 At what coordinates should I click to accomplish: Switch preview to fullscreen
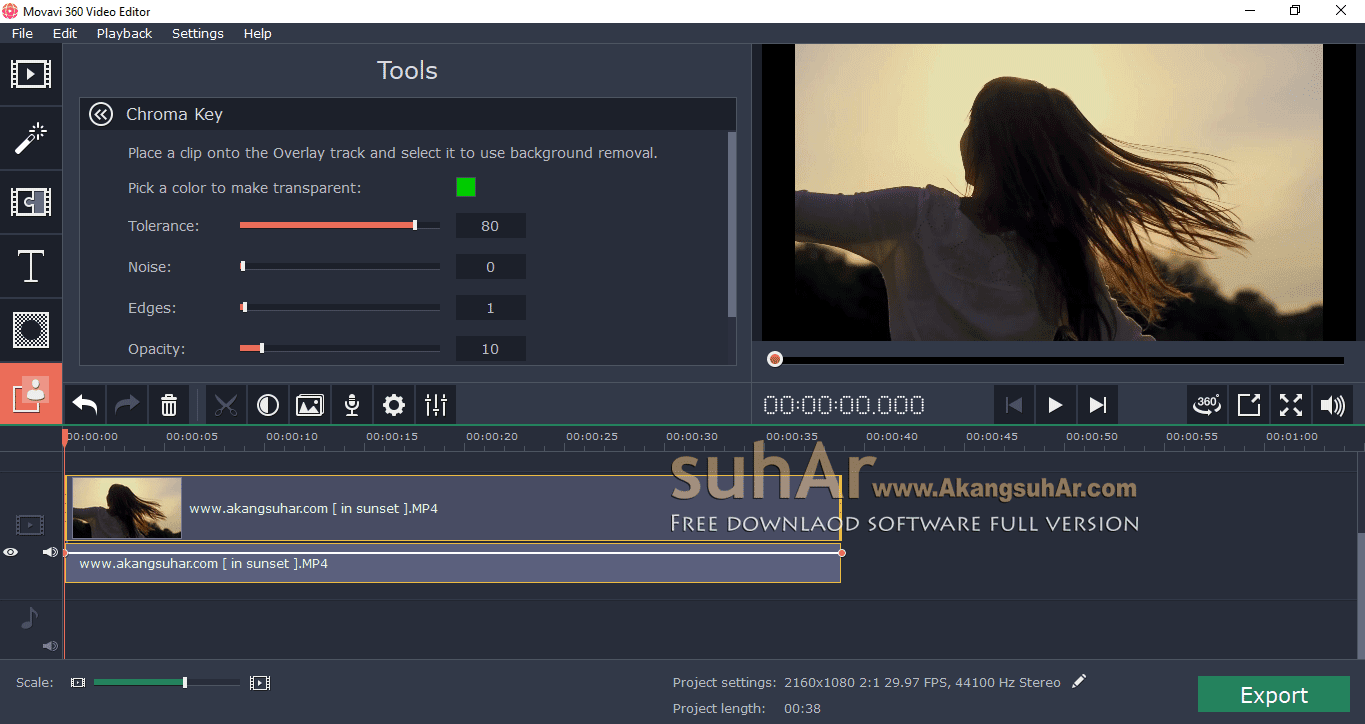point(1291,405)
